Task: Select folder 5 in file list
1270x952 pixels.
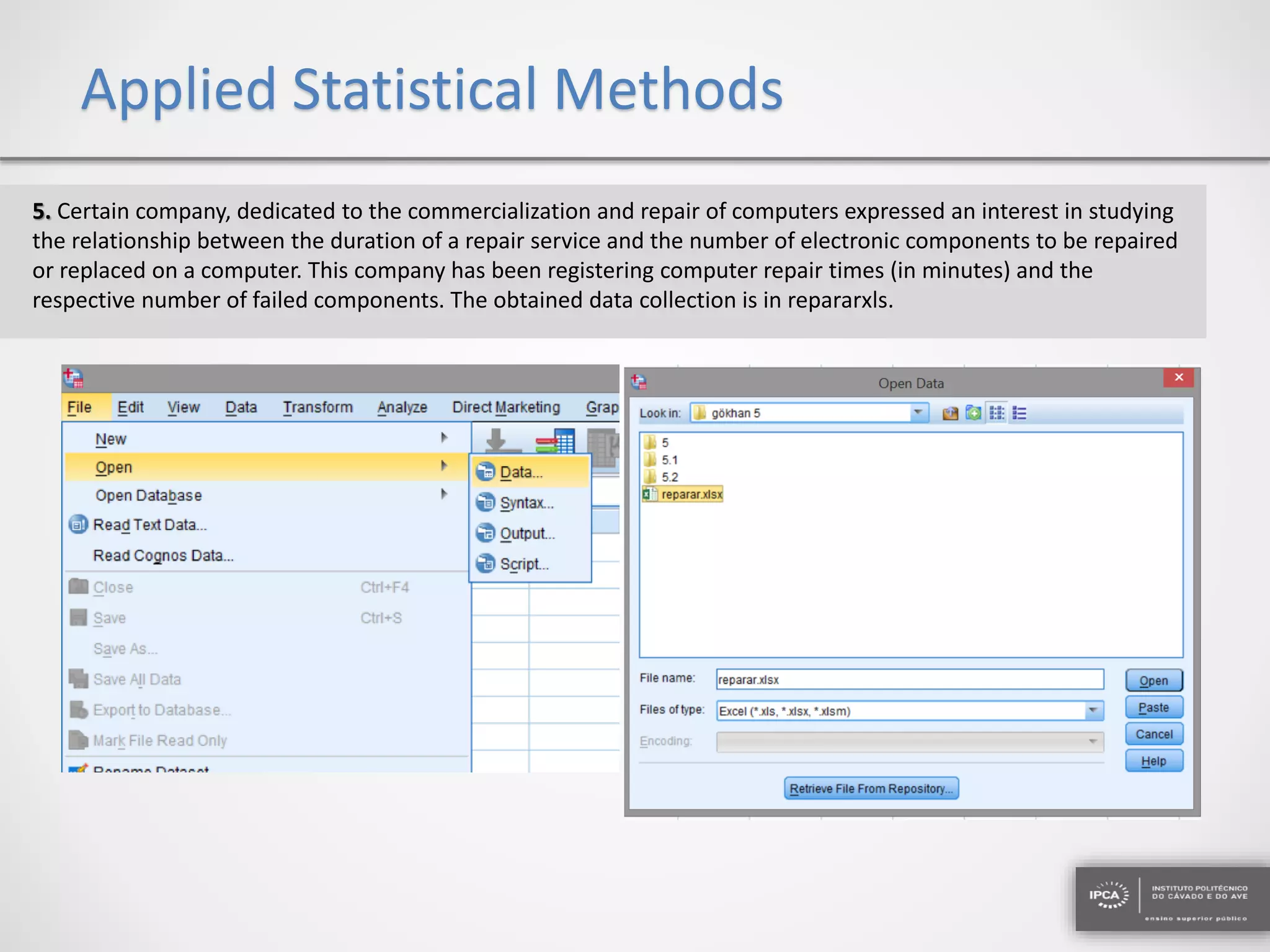Action: (656, 443)
